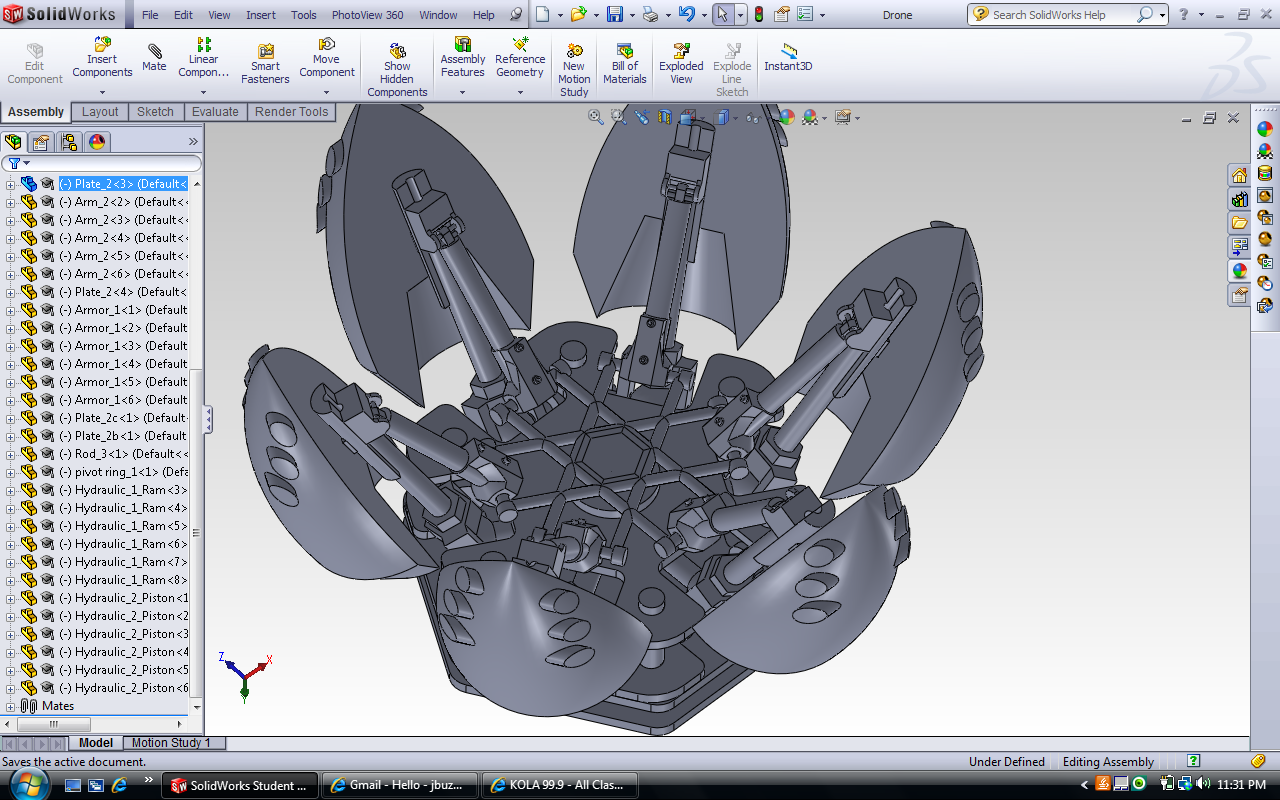Click the Rebuild traffic light icon
1280x800 pixels.
(759, 15)
